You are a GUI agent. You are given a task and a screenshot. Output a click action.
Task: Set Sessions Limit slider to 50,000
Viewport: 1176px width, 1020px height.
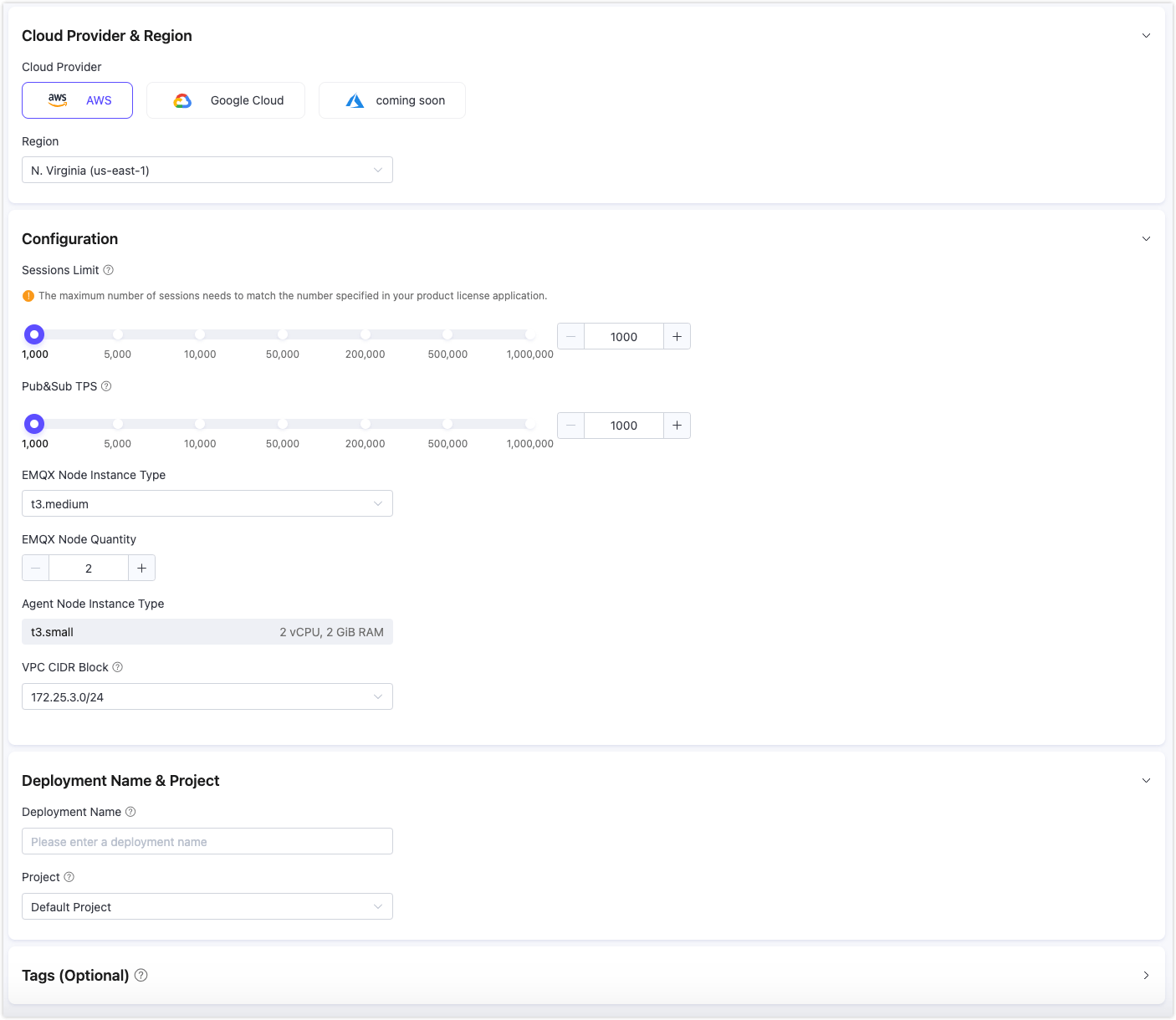283,334
